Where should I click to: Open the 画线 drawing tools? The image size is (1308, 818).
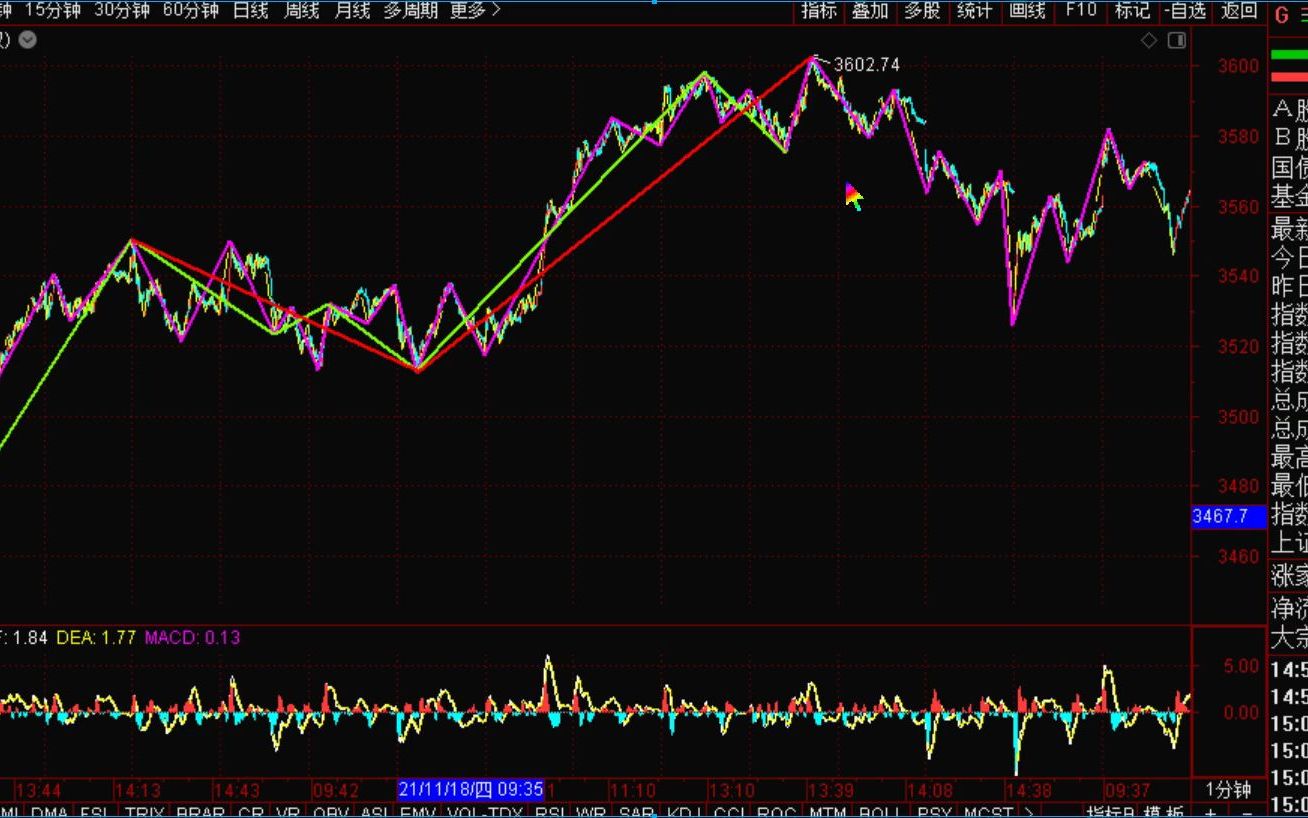click(1027, 10)
